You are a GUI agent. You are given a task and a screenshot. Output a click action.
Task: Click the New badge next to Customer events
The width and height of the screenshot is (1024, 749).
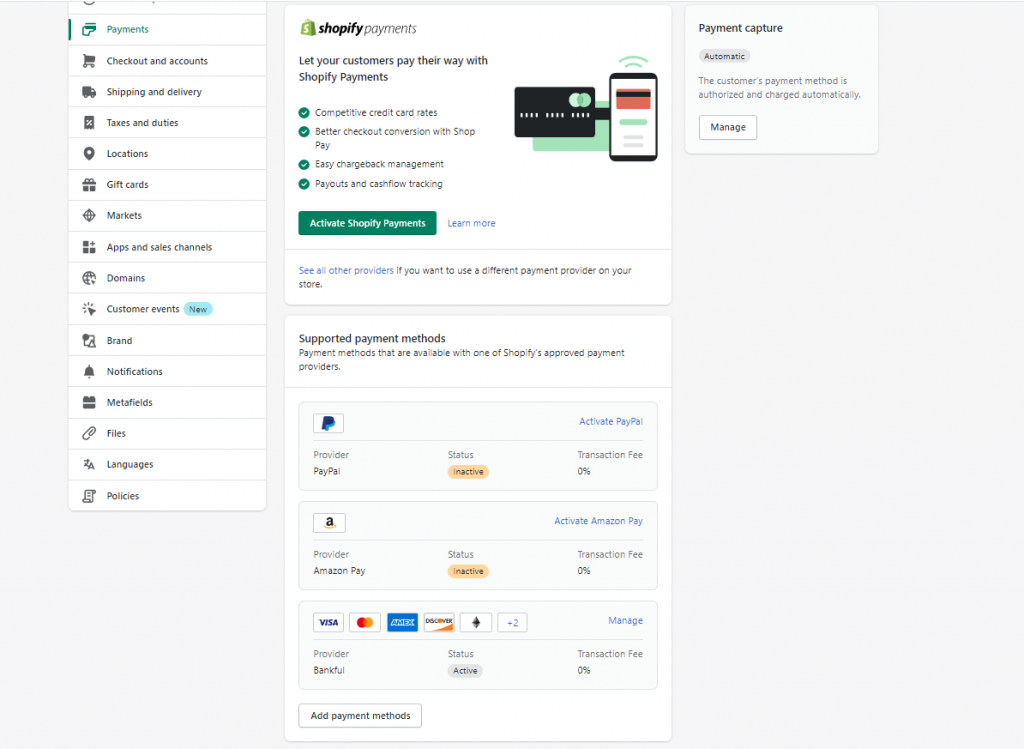198,308
